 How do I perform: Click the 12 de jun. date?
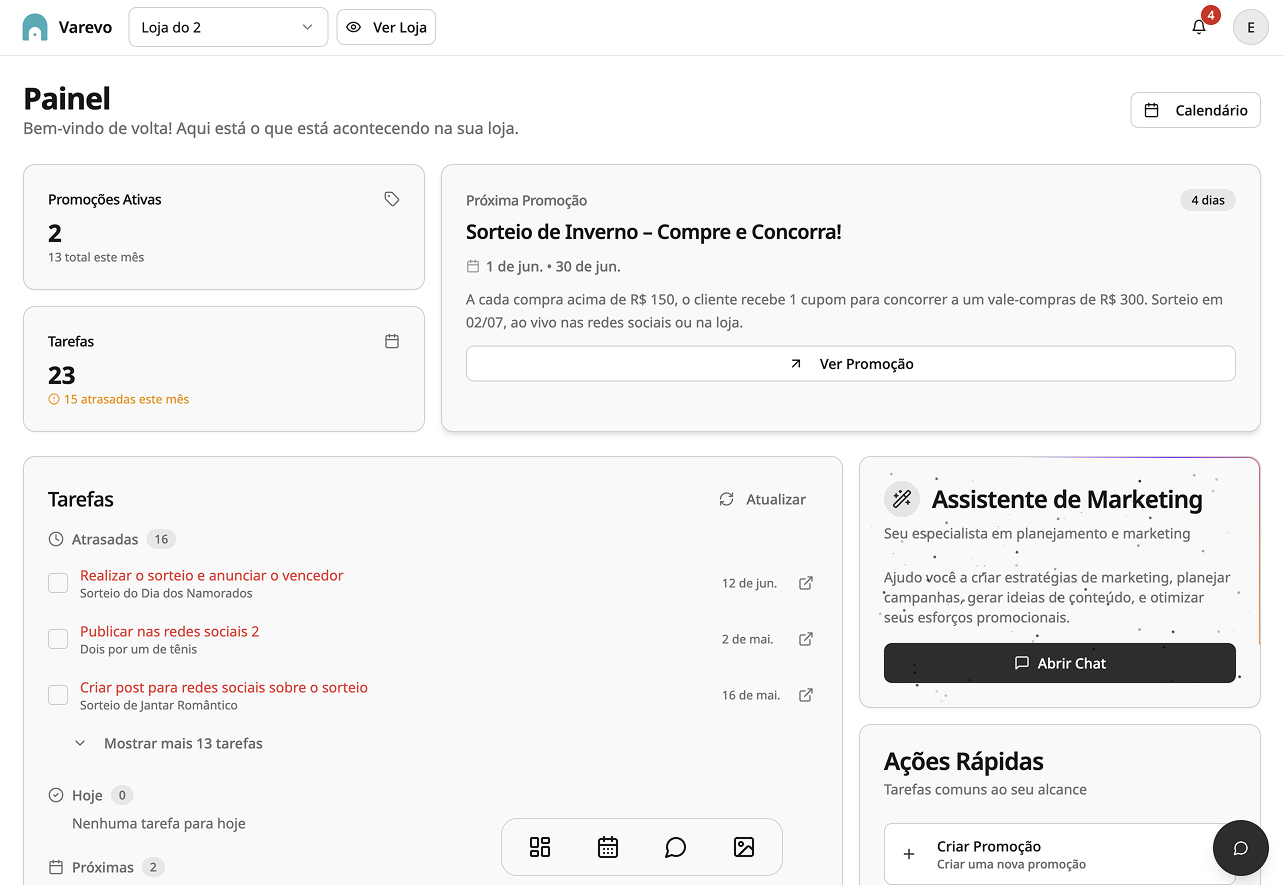(x=749, y=583)
